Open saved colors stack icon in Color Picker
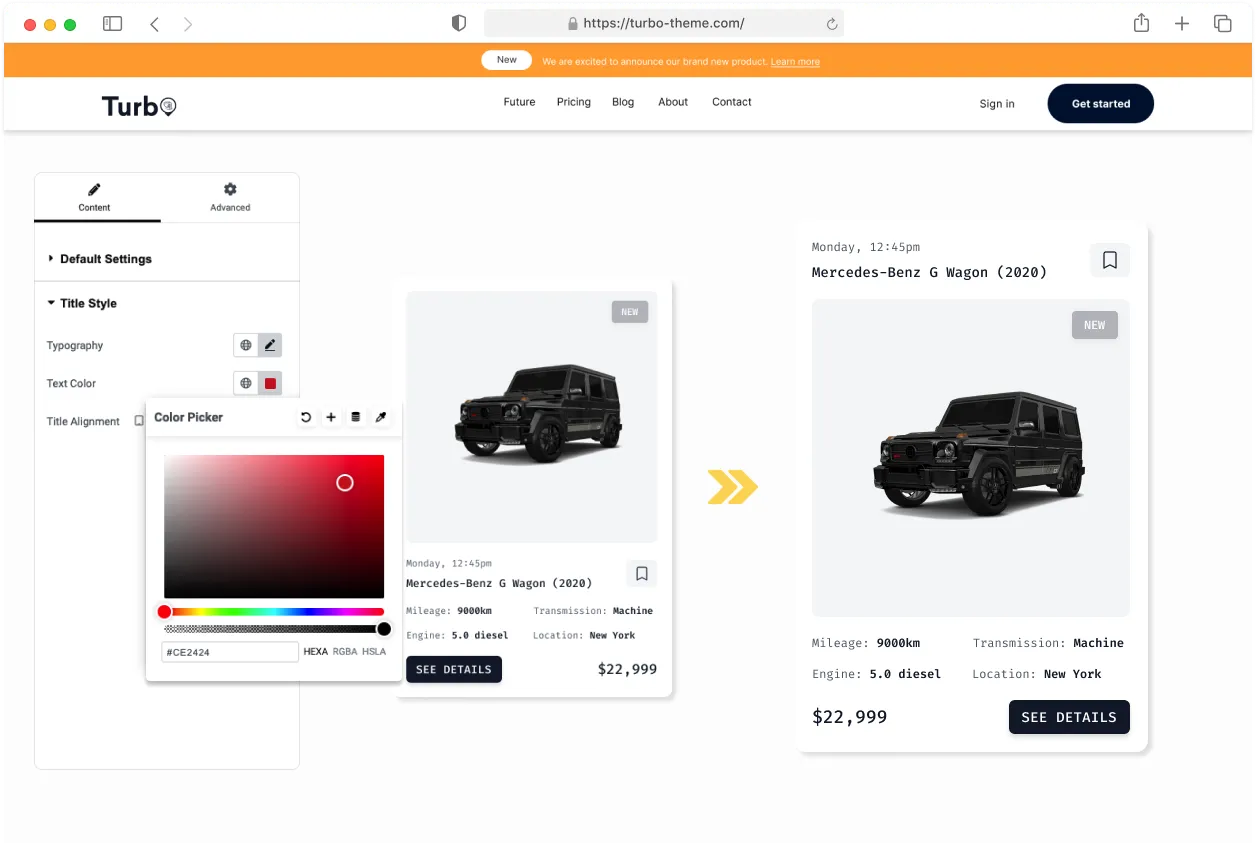The image size is (1256, 843). pyautogui.click(x=355, y=417)
